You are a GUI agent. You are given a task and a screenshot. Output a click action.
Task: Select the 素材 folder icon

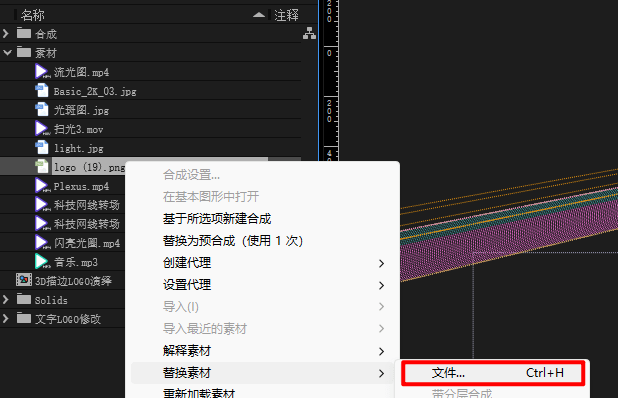[24, 52]
